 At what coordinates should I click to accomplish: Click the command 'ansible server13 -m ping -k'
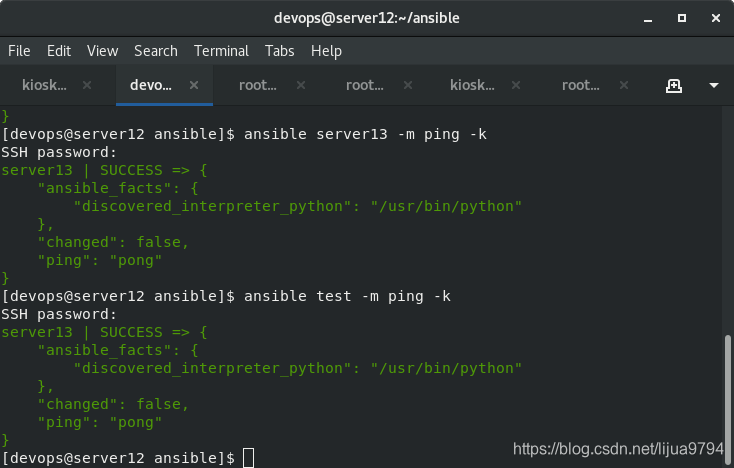tap(365, 134)
